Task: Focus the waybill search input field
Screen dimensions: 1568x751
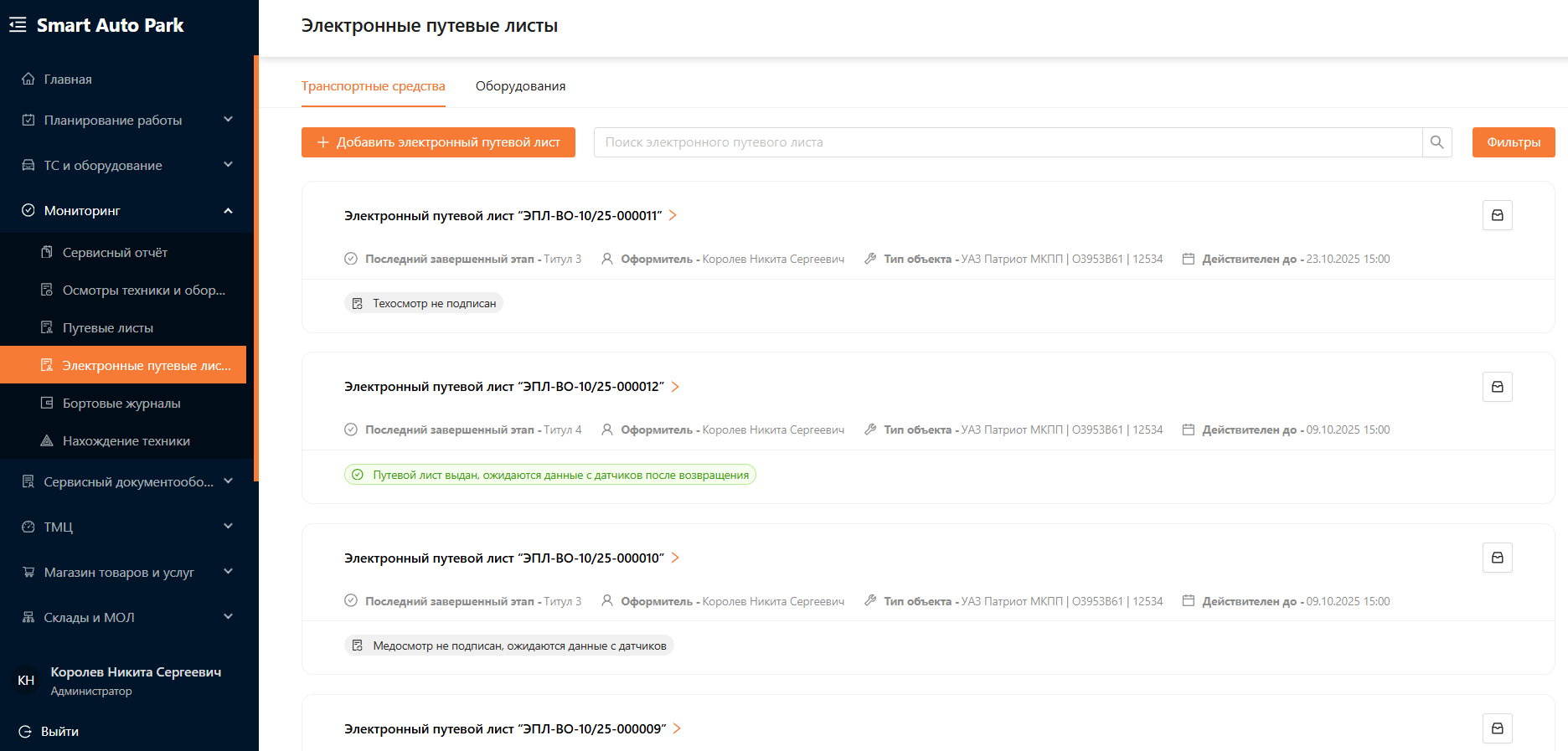Action: (x=1007, y=142)
